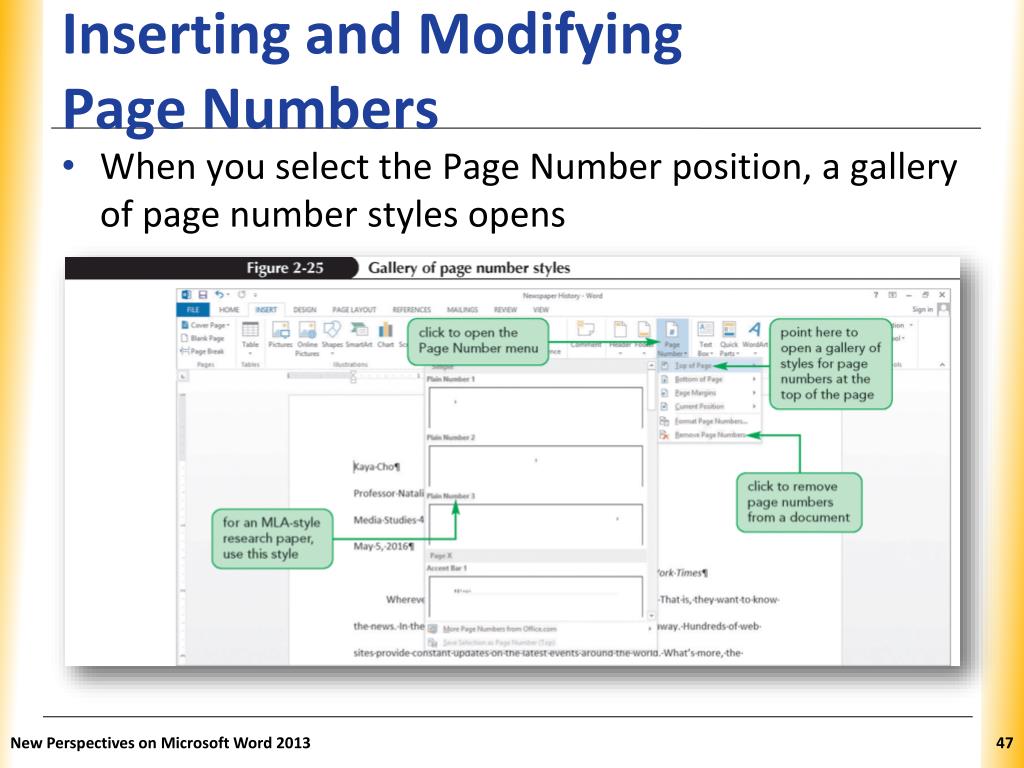This screenshot has height=768, width=1024.
Task: Click the Page Number button
Action: (672, 338)
